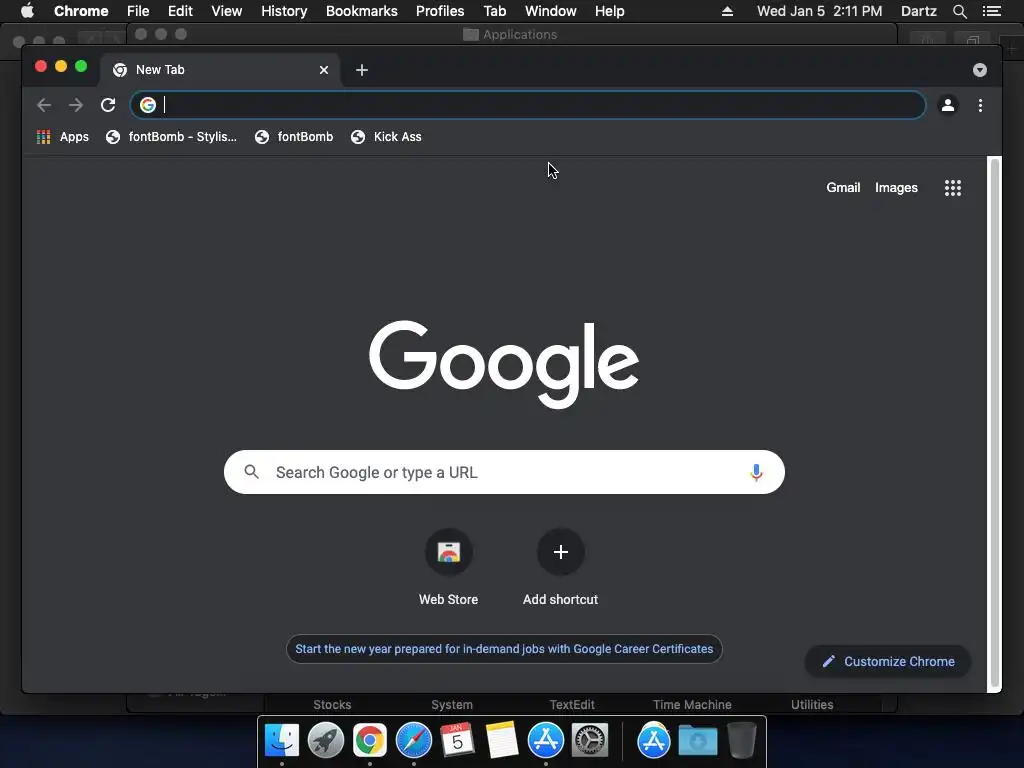Go back using the back arrow
Image resolution: width=1024 pixels, height=768 pixels.
pos(44,105)
